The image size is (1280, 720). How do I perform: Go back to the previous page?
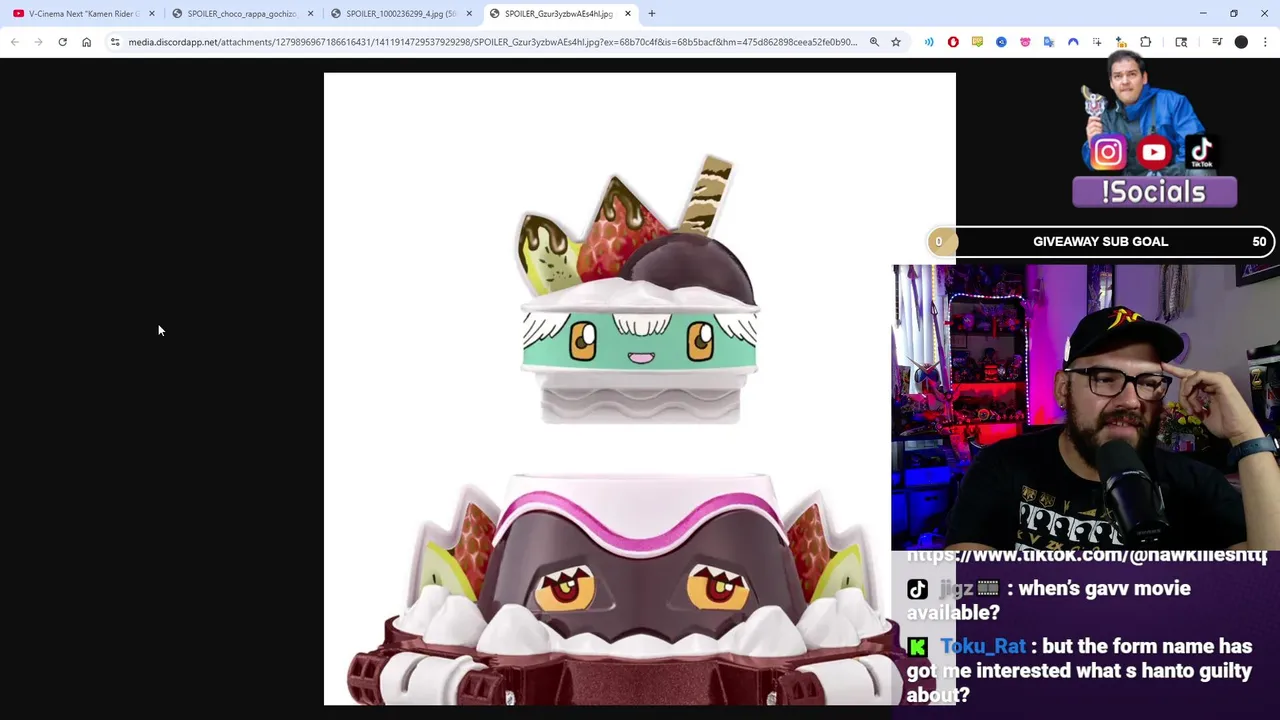(14, 42)
